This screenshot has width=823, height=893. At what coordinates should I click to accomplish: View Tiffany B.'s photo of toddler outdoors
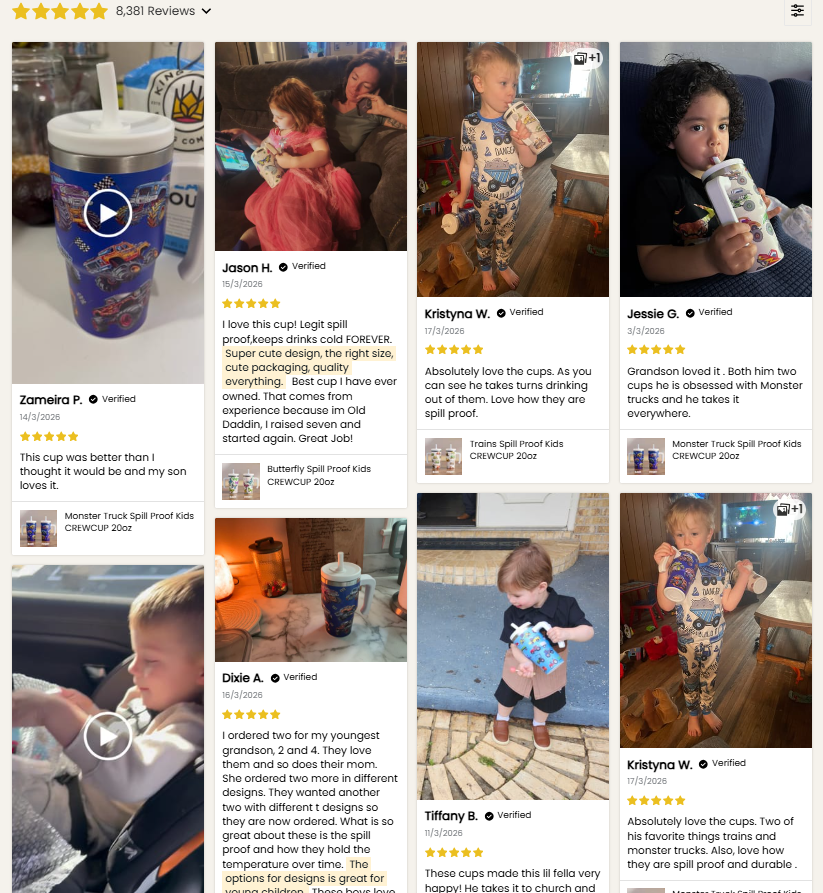pyautogui.click(x=513, y=646)
